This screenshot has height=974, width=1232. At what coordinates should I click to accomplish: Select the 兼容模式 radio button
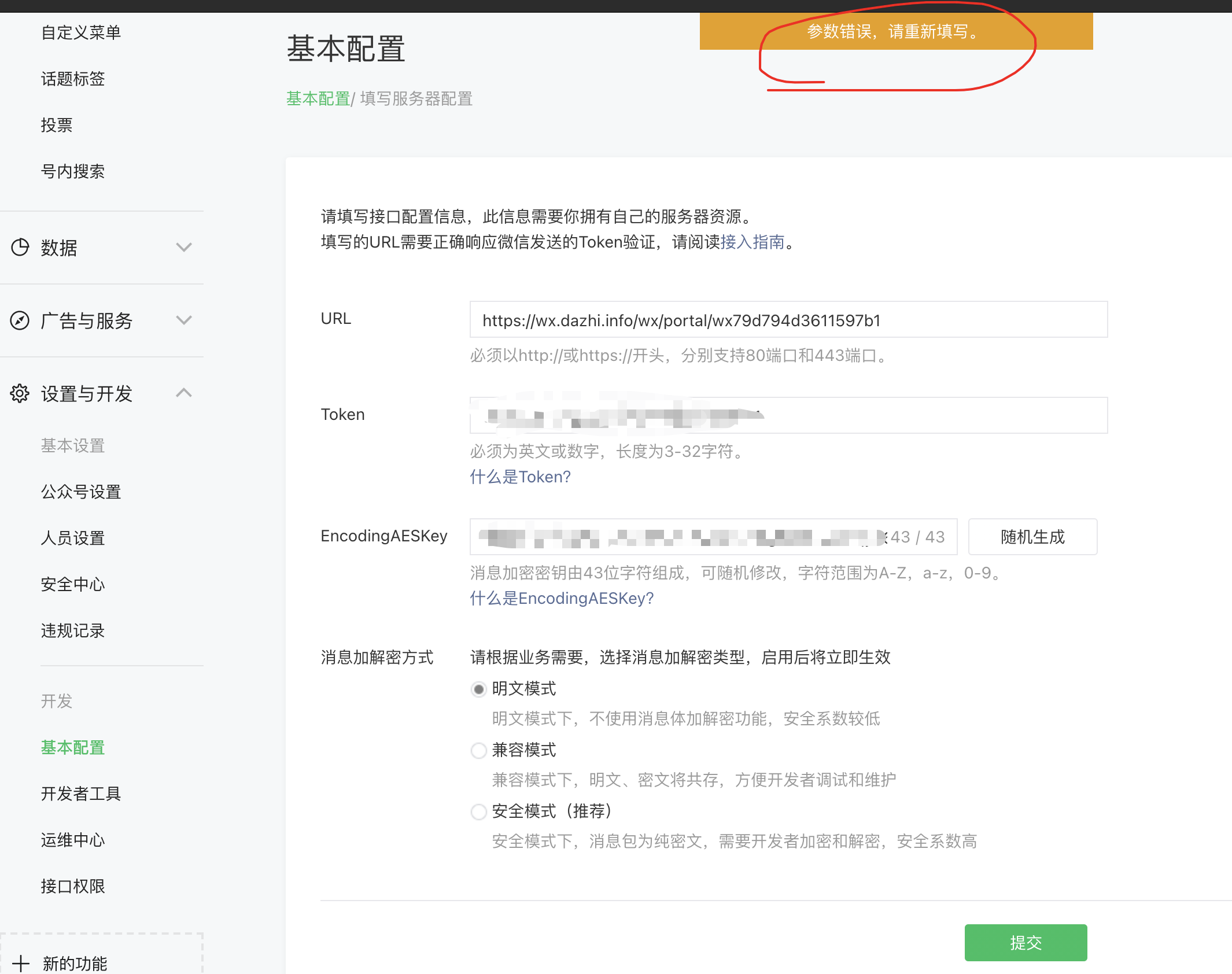(479, 751)
